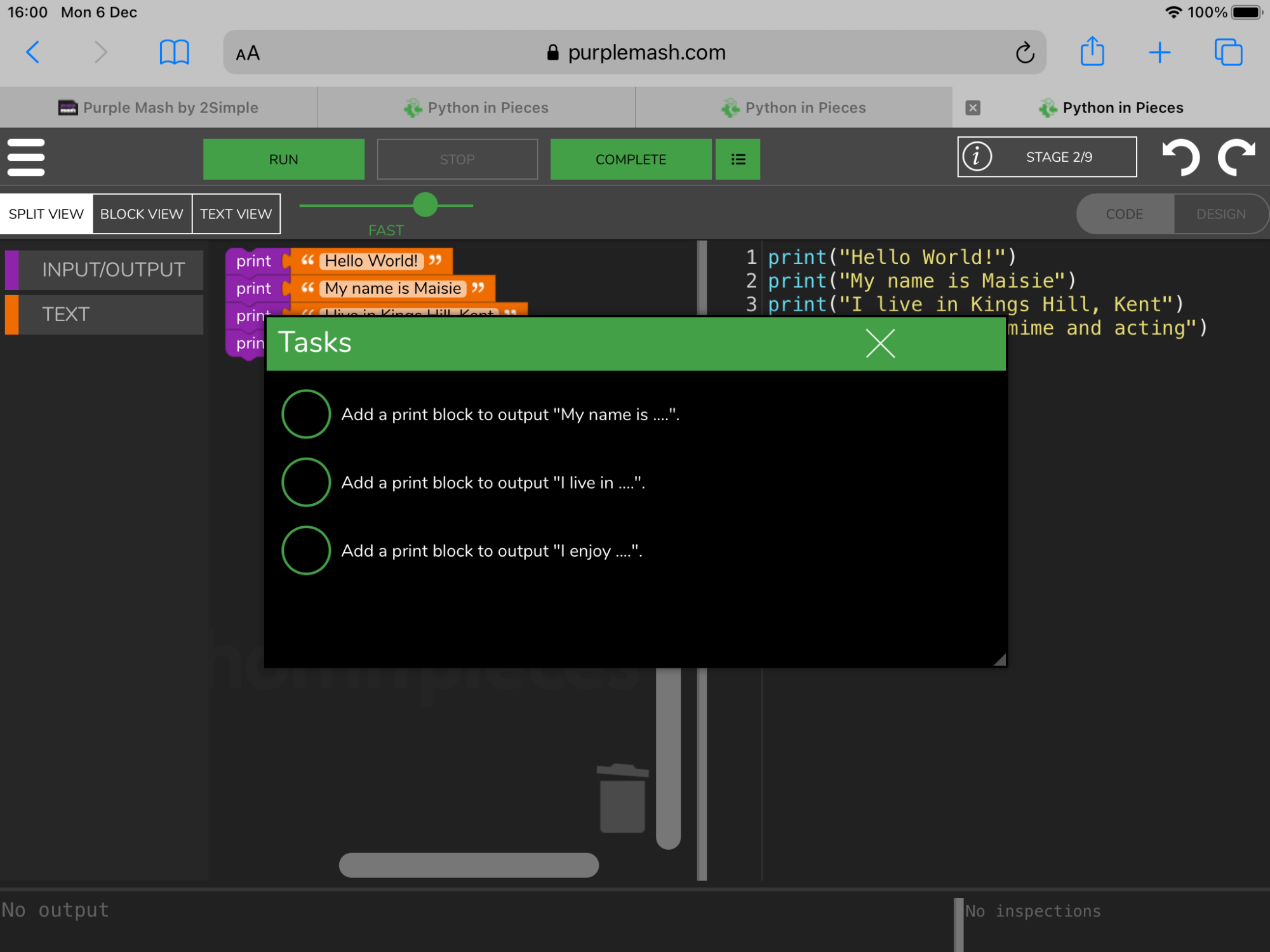Undo the last change

[x=1180, y=157]
